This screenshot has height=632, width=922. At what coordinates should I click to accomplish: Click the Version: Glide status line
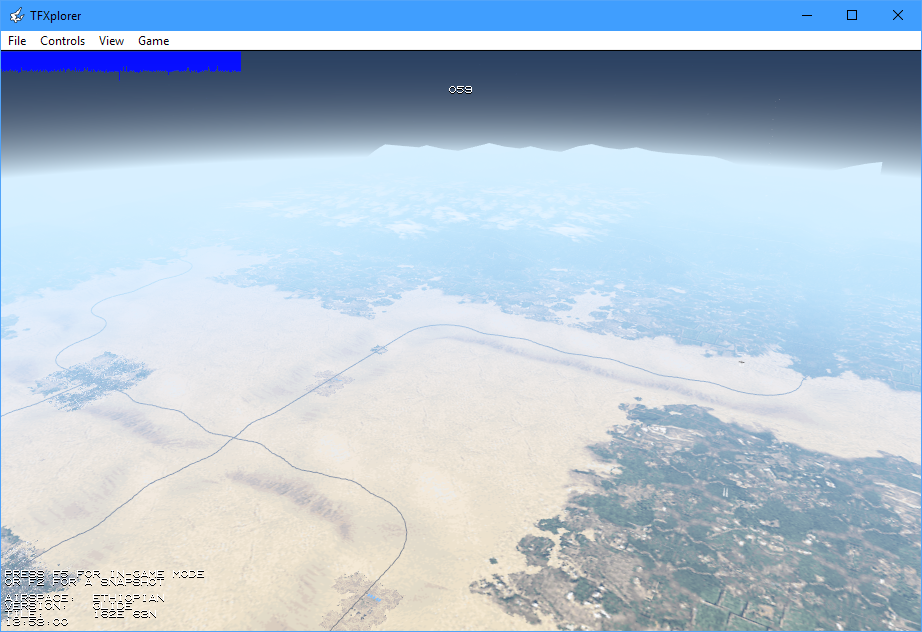coord(68,606)
